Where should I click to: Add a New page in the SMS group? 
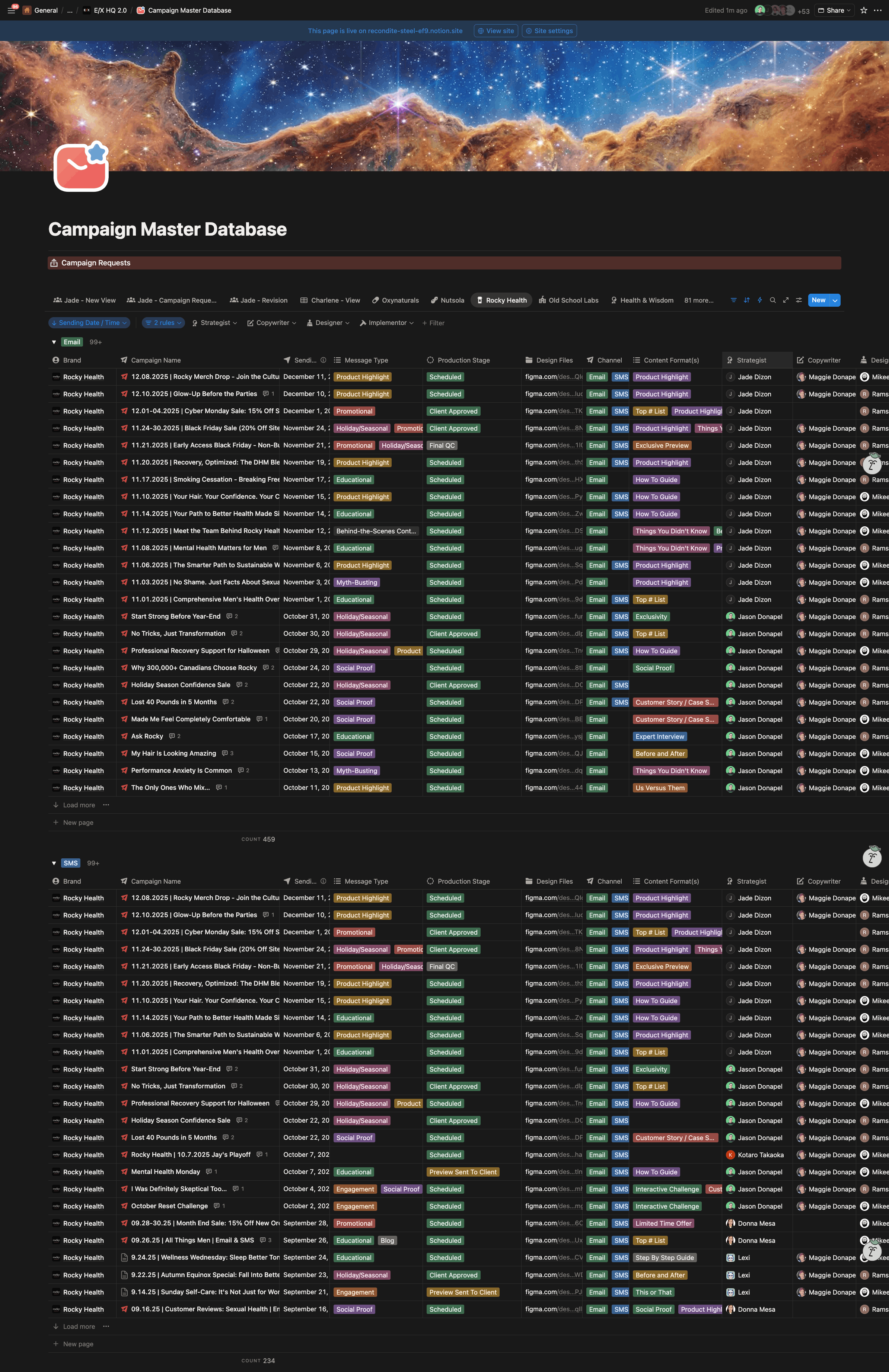[73, 1344]
